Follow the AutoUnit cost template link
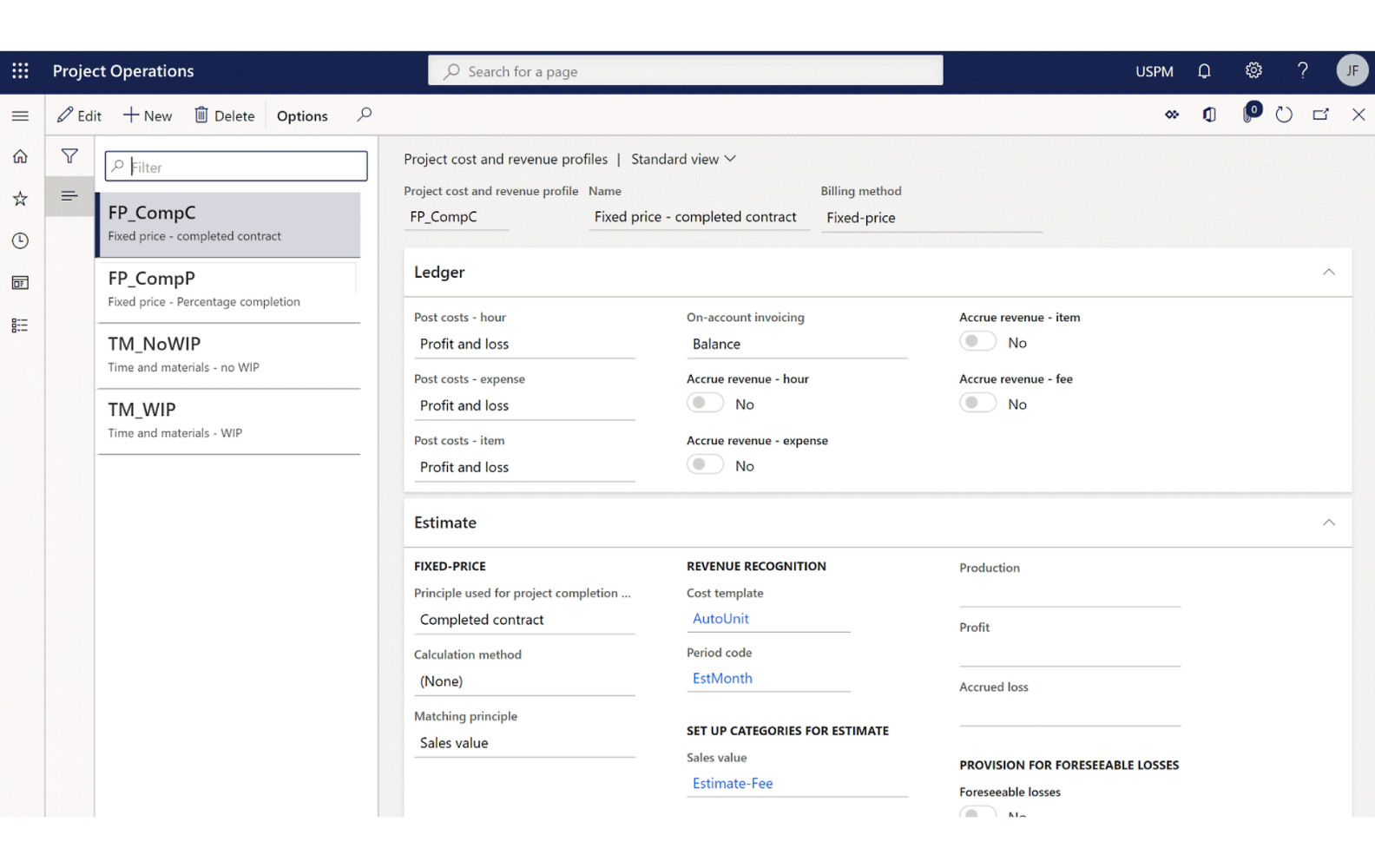The height and width of the screenshot is (868, 1375). pos(720,619)
